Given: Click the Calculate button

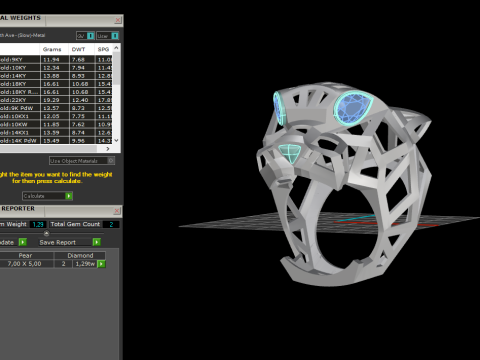Looking at the screenshot, I should (x=47, y=196).
